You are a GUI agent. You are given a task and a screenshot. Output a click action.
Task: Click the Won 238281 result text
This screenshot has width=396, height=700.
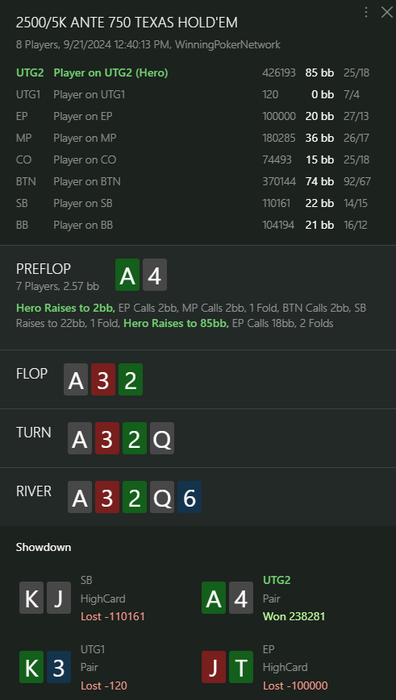(294, 617)
